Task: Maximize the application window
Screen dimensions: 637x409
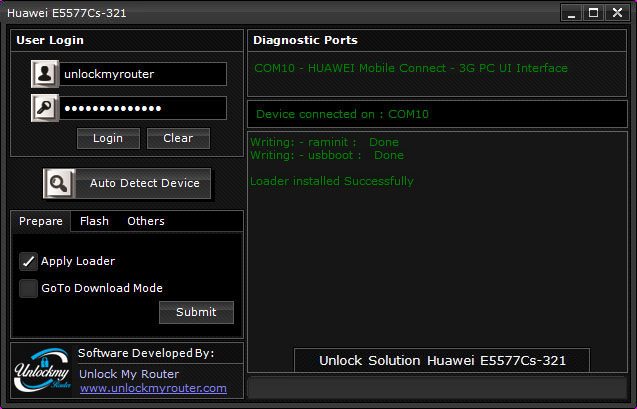Action: point(593,13)
